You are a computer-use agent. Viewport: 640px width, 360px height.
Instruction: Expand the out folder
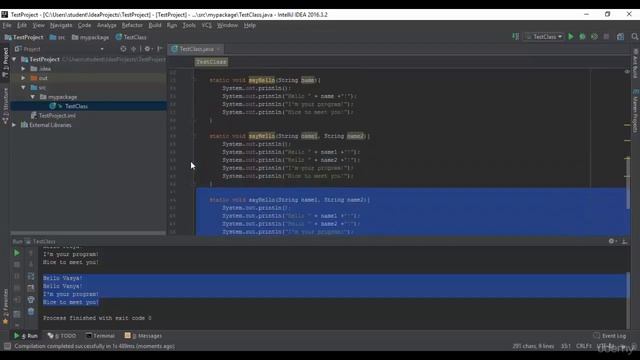[x=24, y=78]
